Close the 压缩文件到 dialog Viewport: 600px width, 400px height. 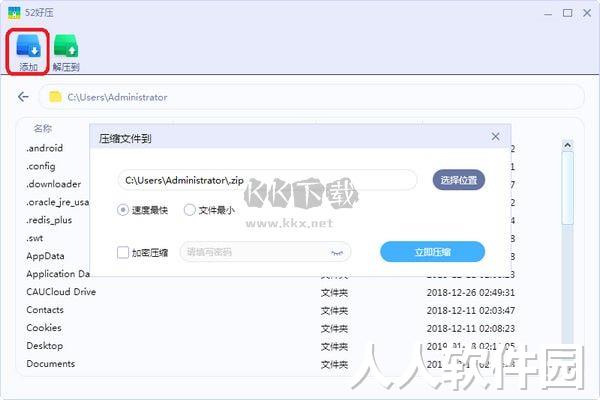[x=495, y=137]
